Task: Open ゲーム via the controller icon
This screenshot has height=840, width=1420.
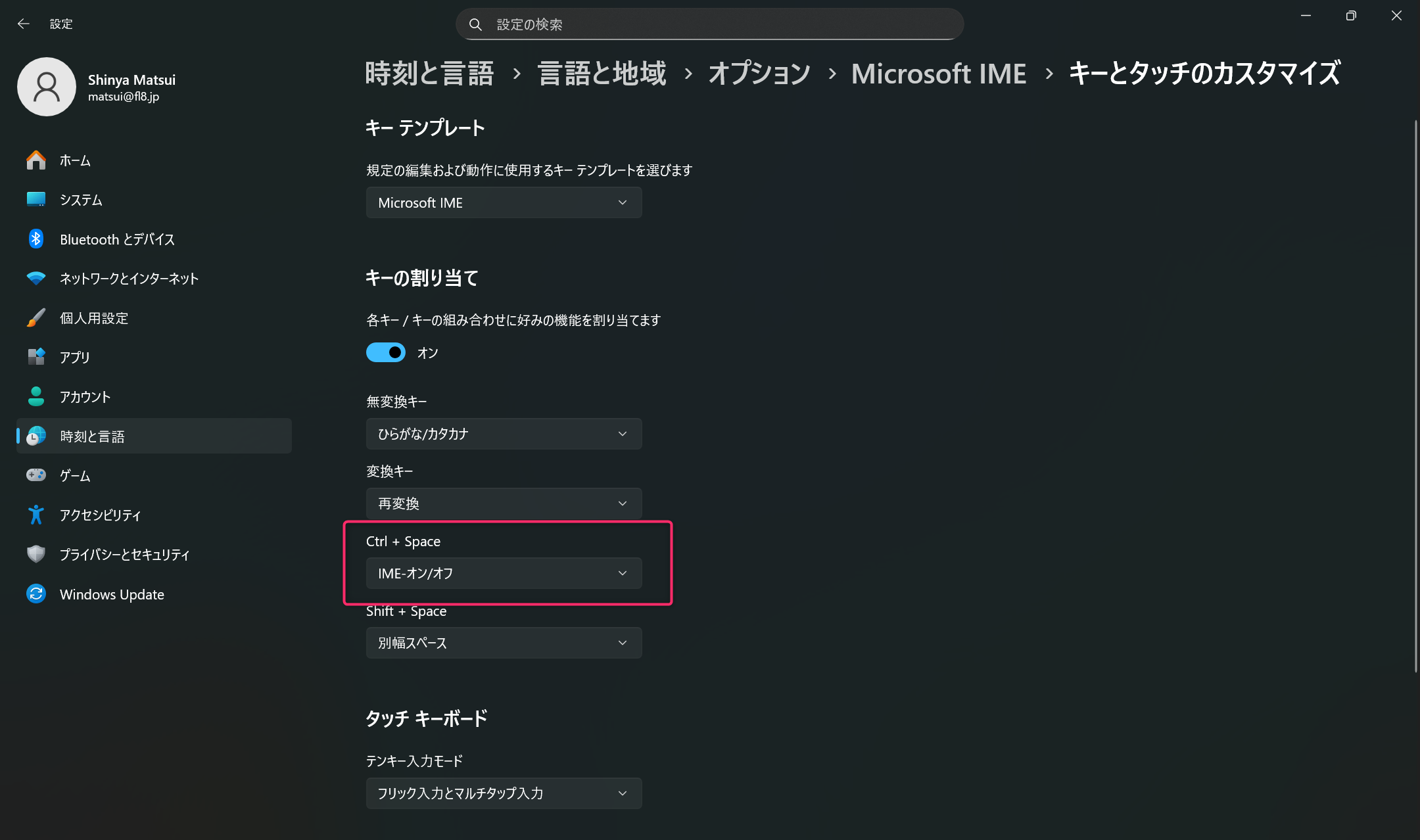Action: click(x=36, y=475)
